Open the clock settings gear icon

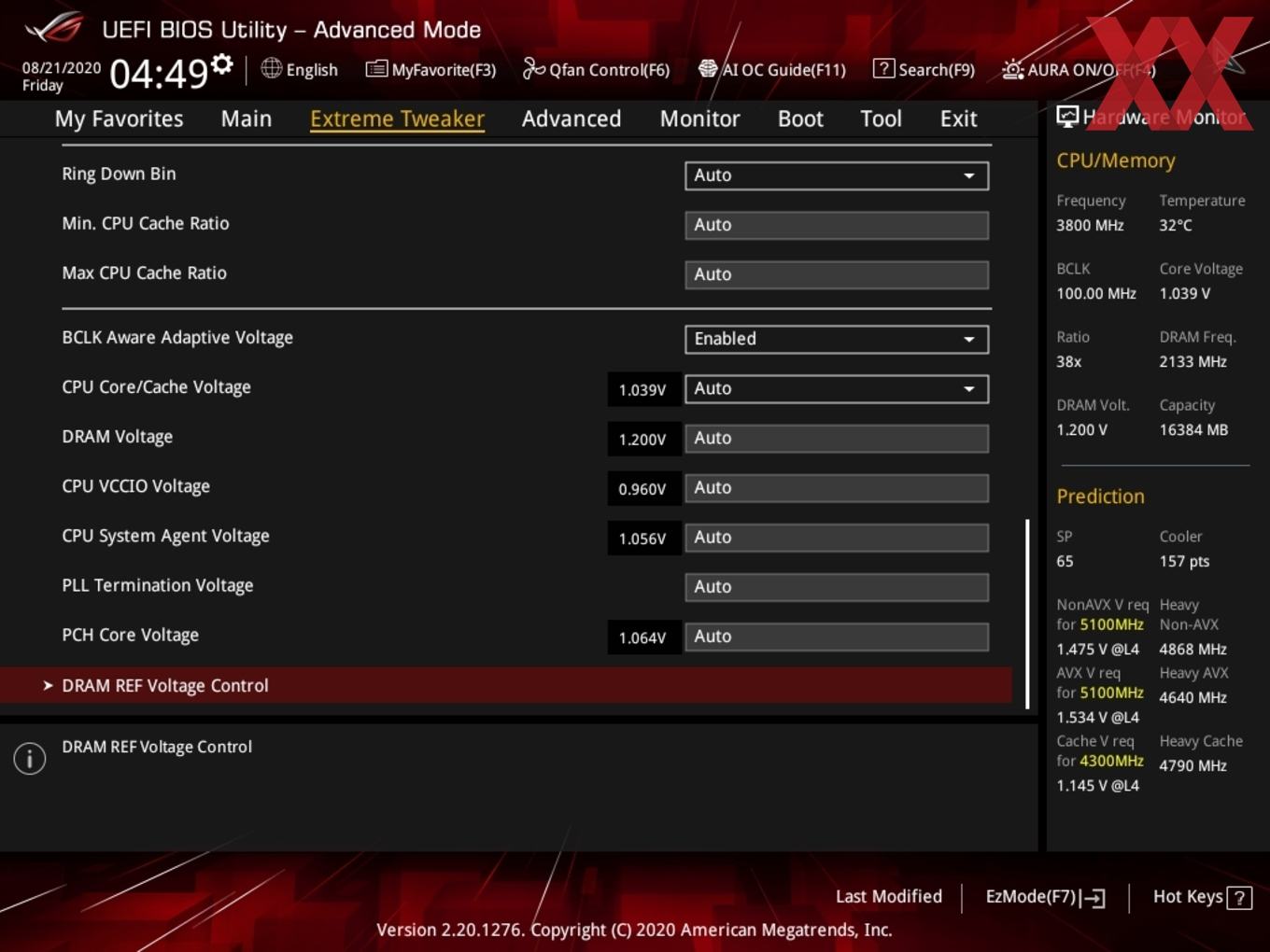pyautogui.click(x=222, y=64)
